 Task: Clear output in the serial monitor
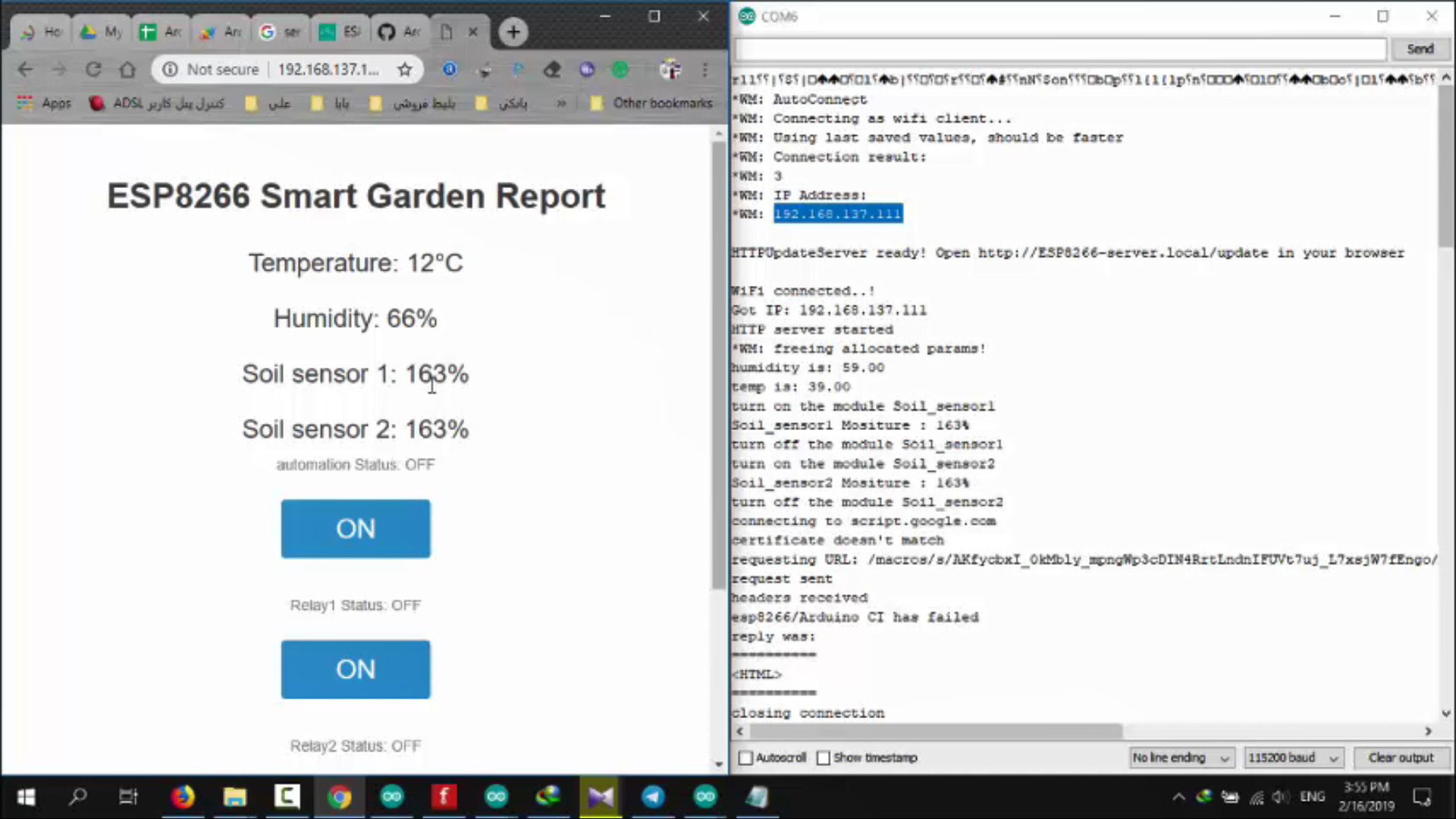coord(1401,758)
